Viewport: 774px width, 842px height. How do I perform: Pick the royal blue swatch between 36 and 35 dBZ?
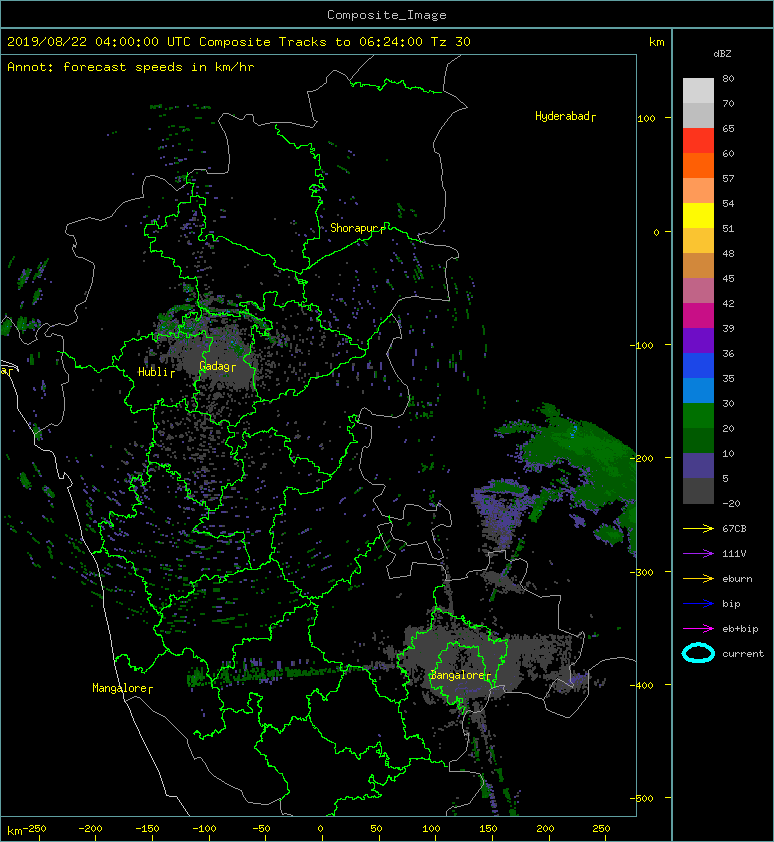tap(698, 365)
